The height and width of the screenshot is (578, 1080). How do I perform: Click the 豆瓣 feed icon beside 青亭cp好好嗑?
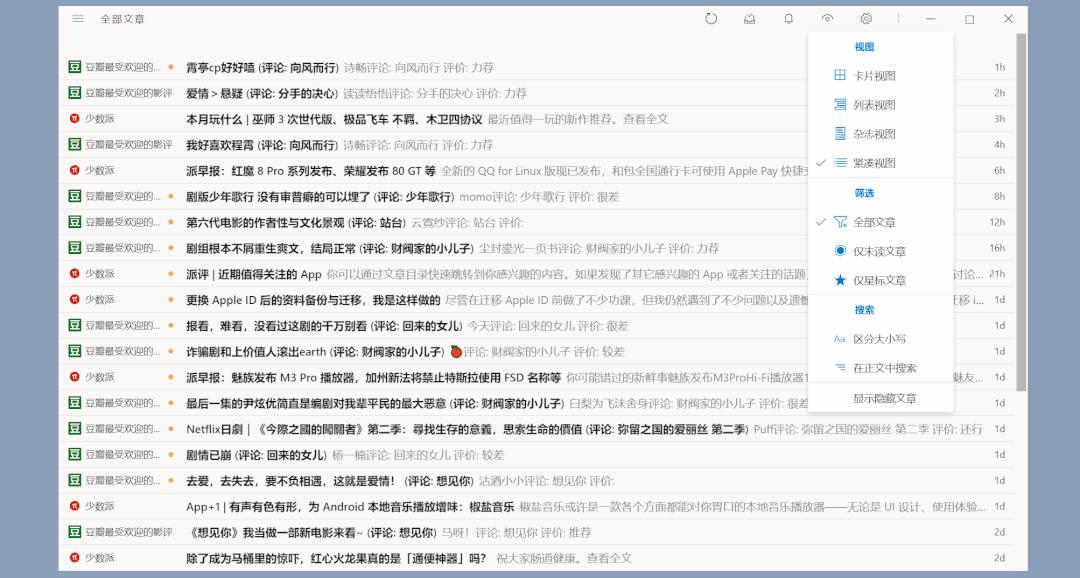click(73, 66)
